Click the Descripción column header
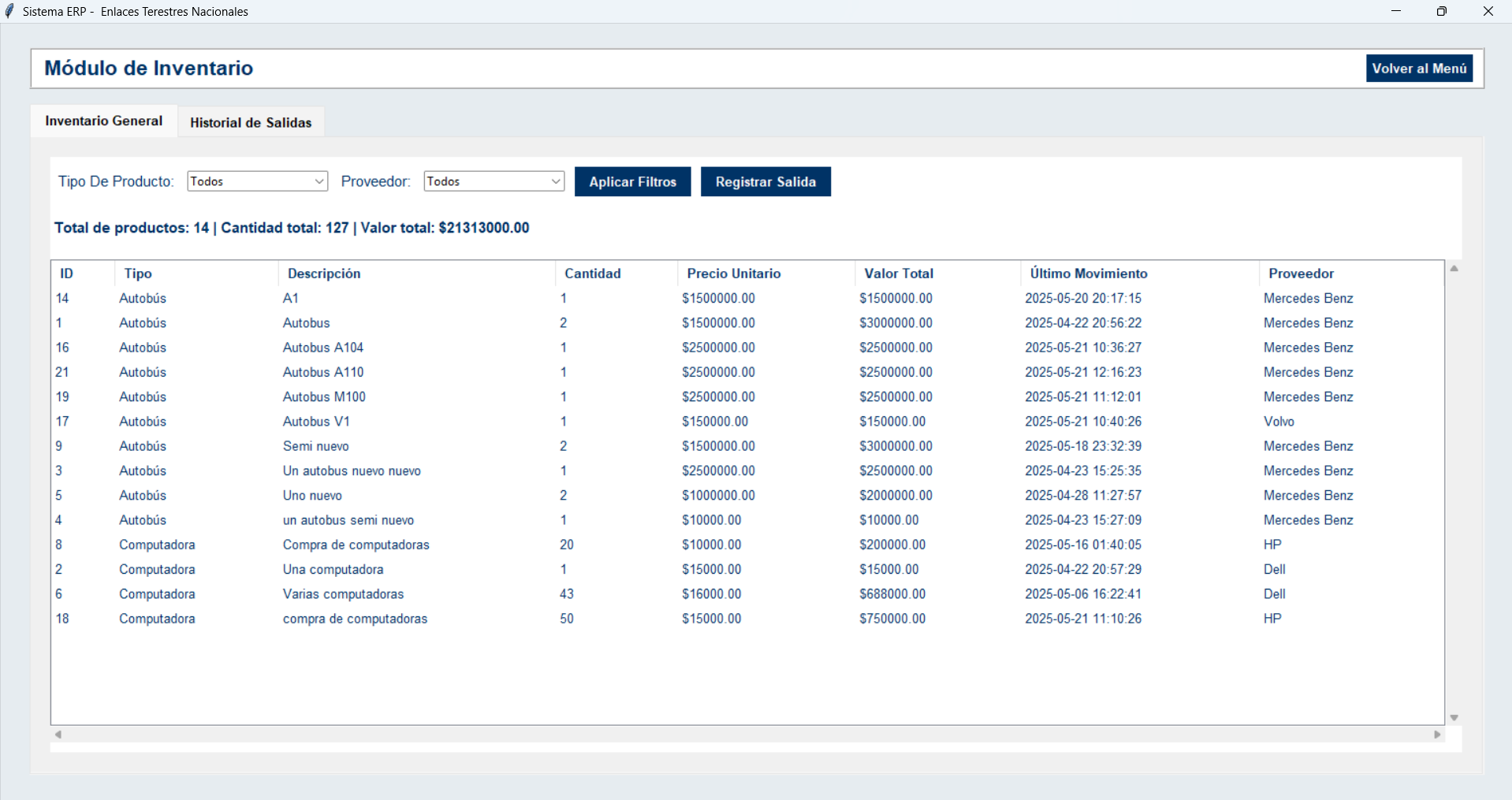The width and height of the screenshot is (1512, 800). tap(416, 273)
